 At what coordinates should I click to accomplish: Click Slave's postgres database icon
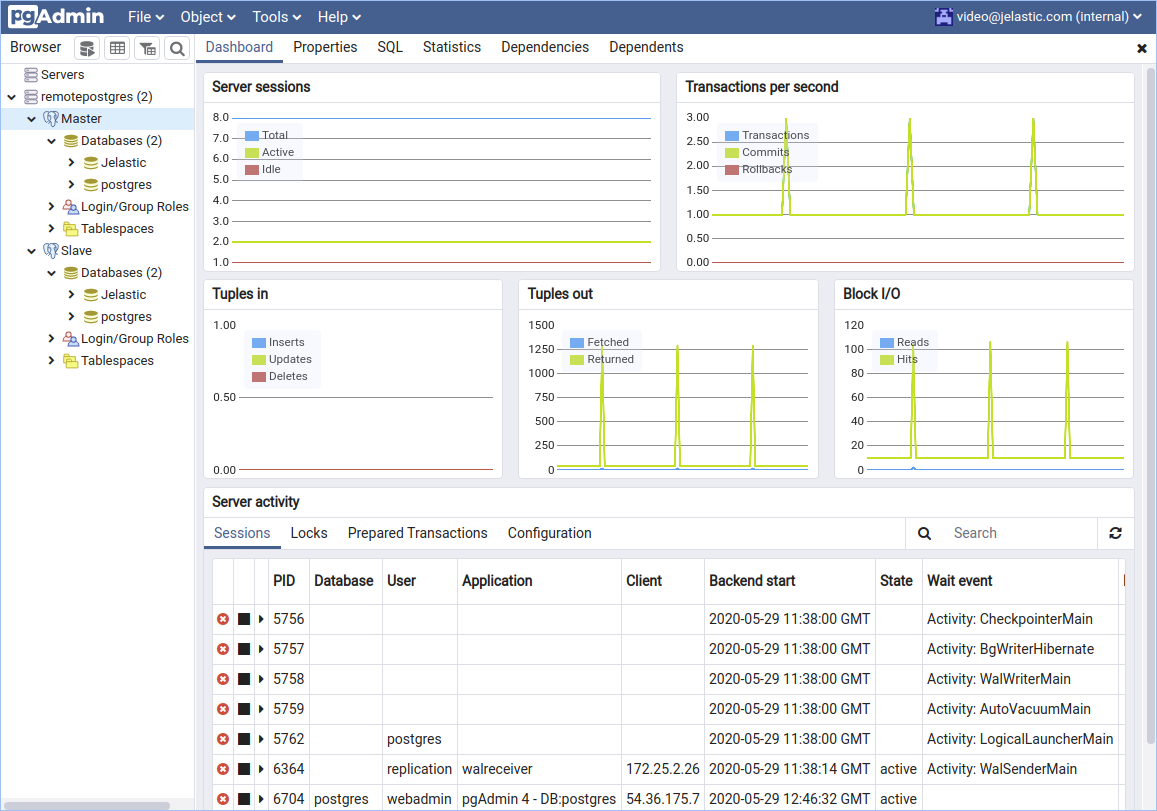click(91, 317)
